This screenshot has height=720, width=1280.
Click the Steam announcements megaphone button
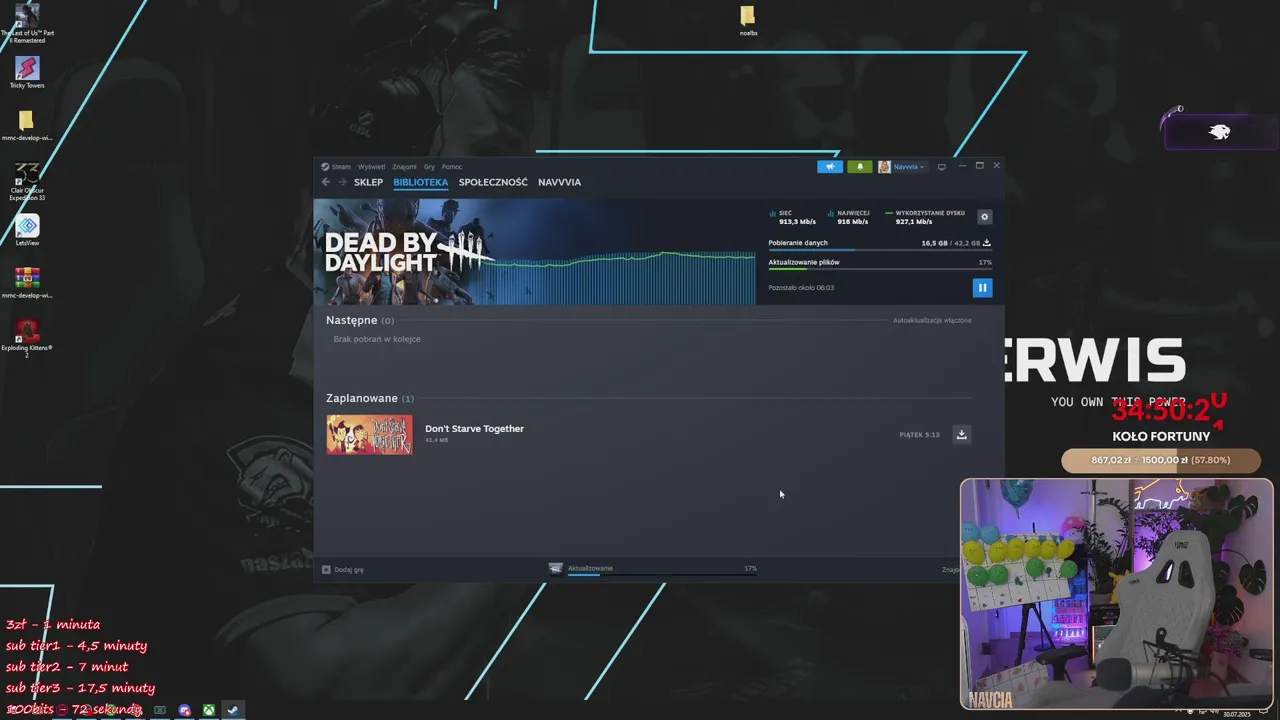click(x=830, y=167)
